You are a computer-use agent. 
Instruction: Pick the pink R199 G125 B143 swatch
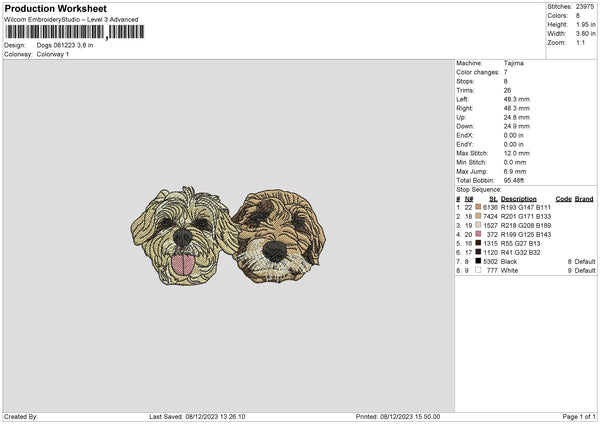479,234
